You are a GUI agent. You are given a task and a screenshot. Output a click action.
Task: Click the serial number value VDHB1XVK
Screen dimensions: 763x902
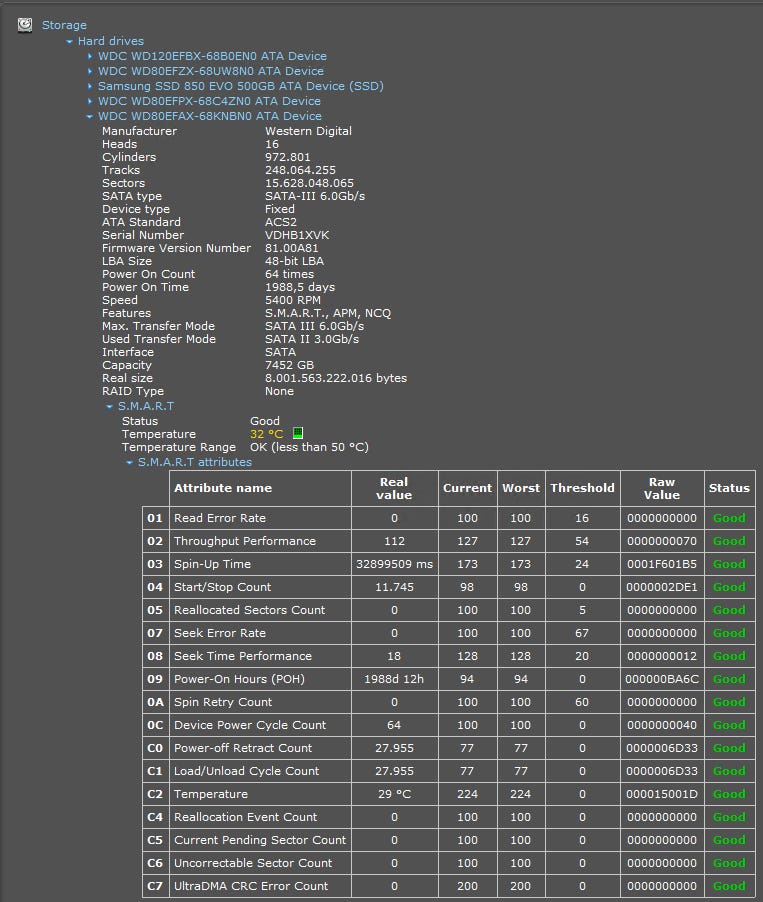(x=297, y=235)
